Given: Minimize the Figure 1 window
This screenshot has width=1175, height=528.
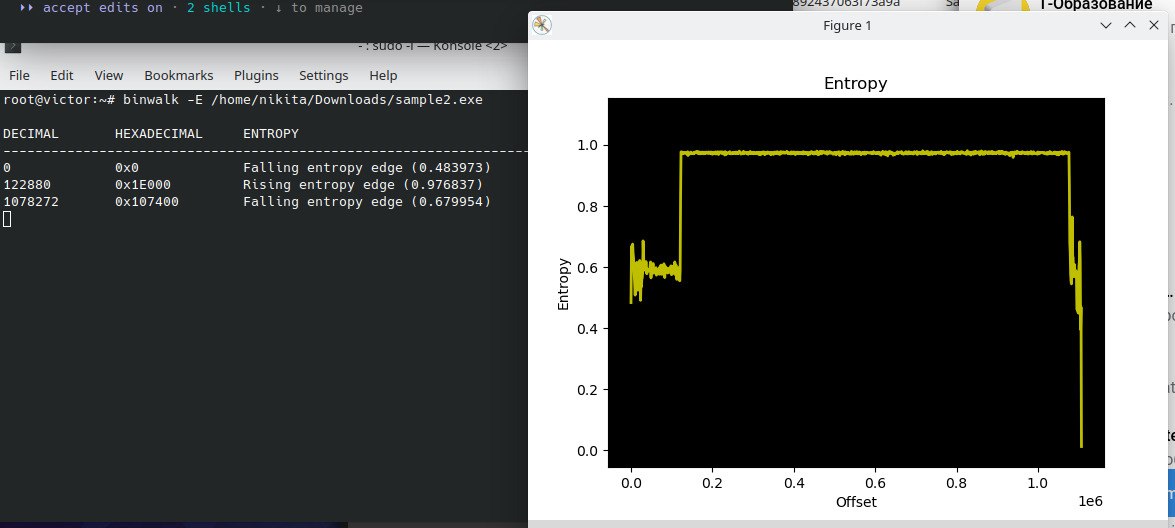Looking at the screenshot, I should 1105,25.
